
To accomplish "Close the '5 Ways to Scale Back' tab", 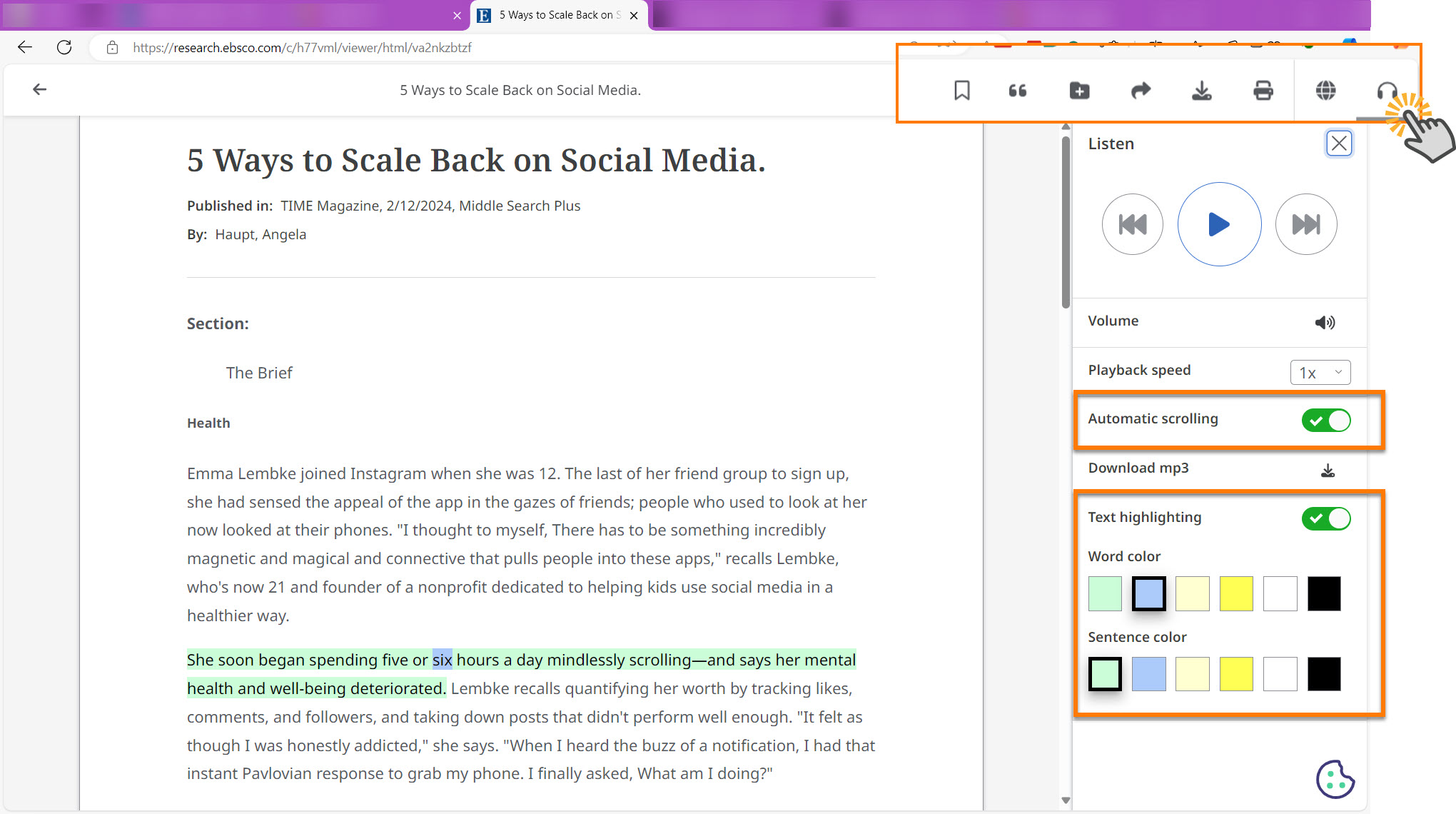I will click(634, 15).
